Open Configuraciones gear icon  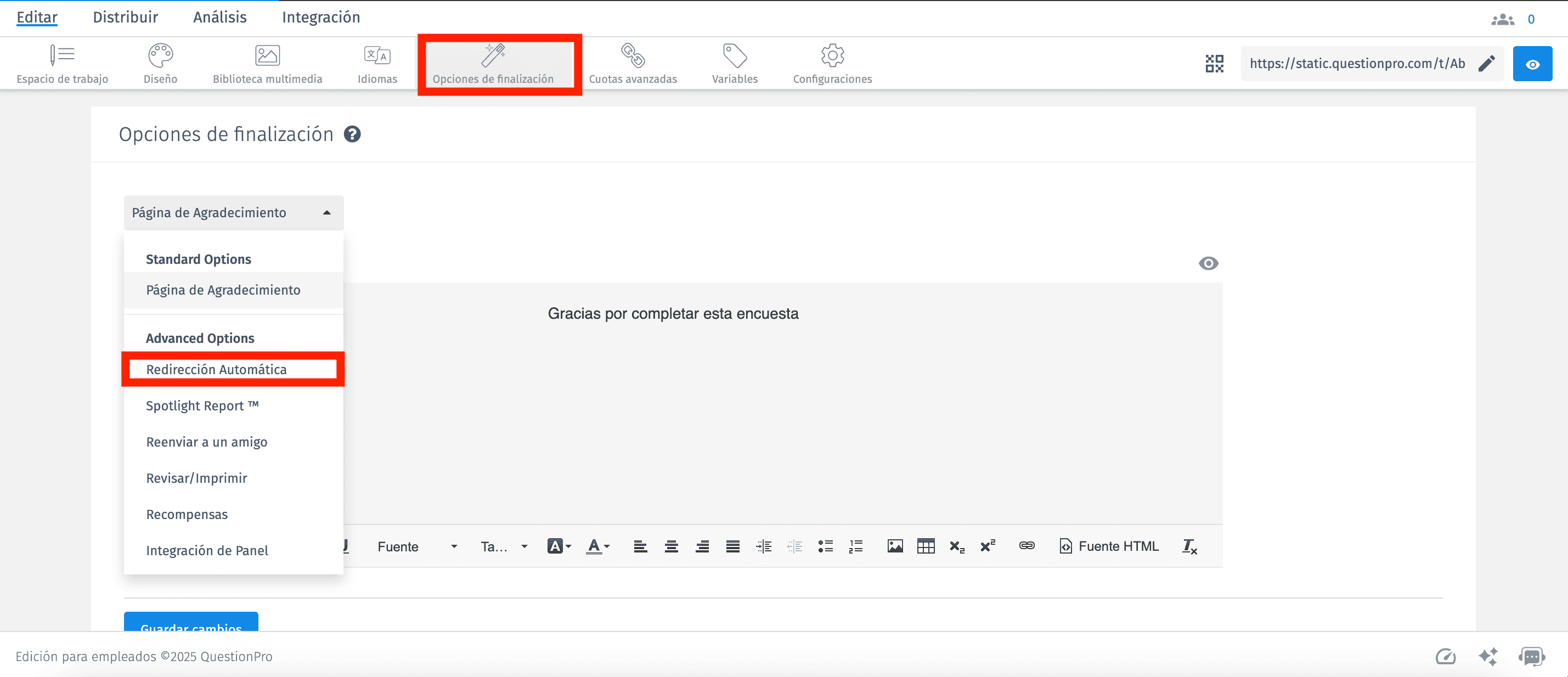click(832, 55)
